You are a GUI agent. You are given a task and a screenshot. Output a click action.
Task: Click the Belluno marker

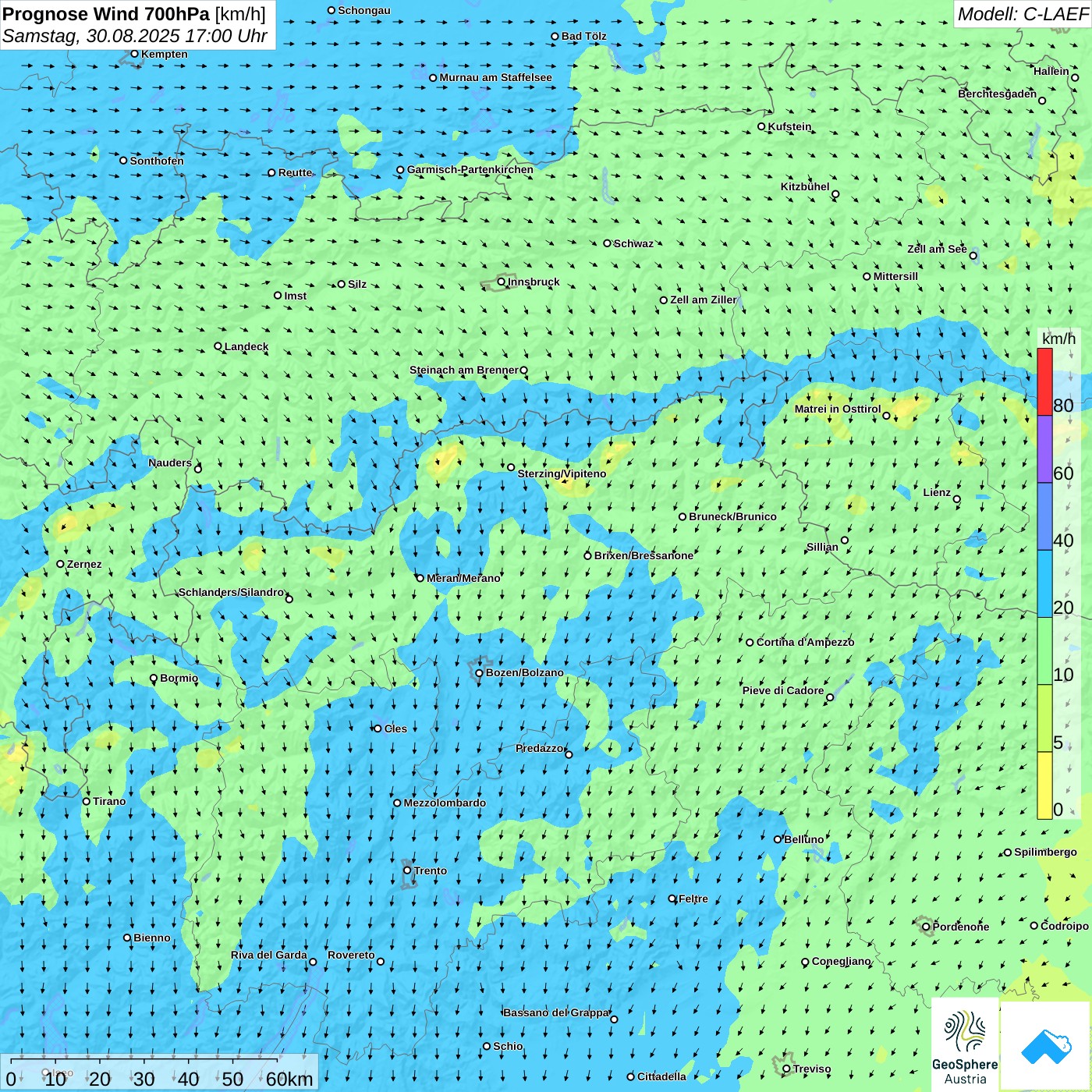pyautogui.click(x=777, y=839)
